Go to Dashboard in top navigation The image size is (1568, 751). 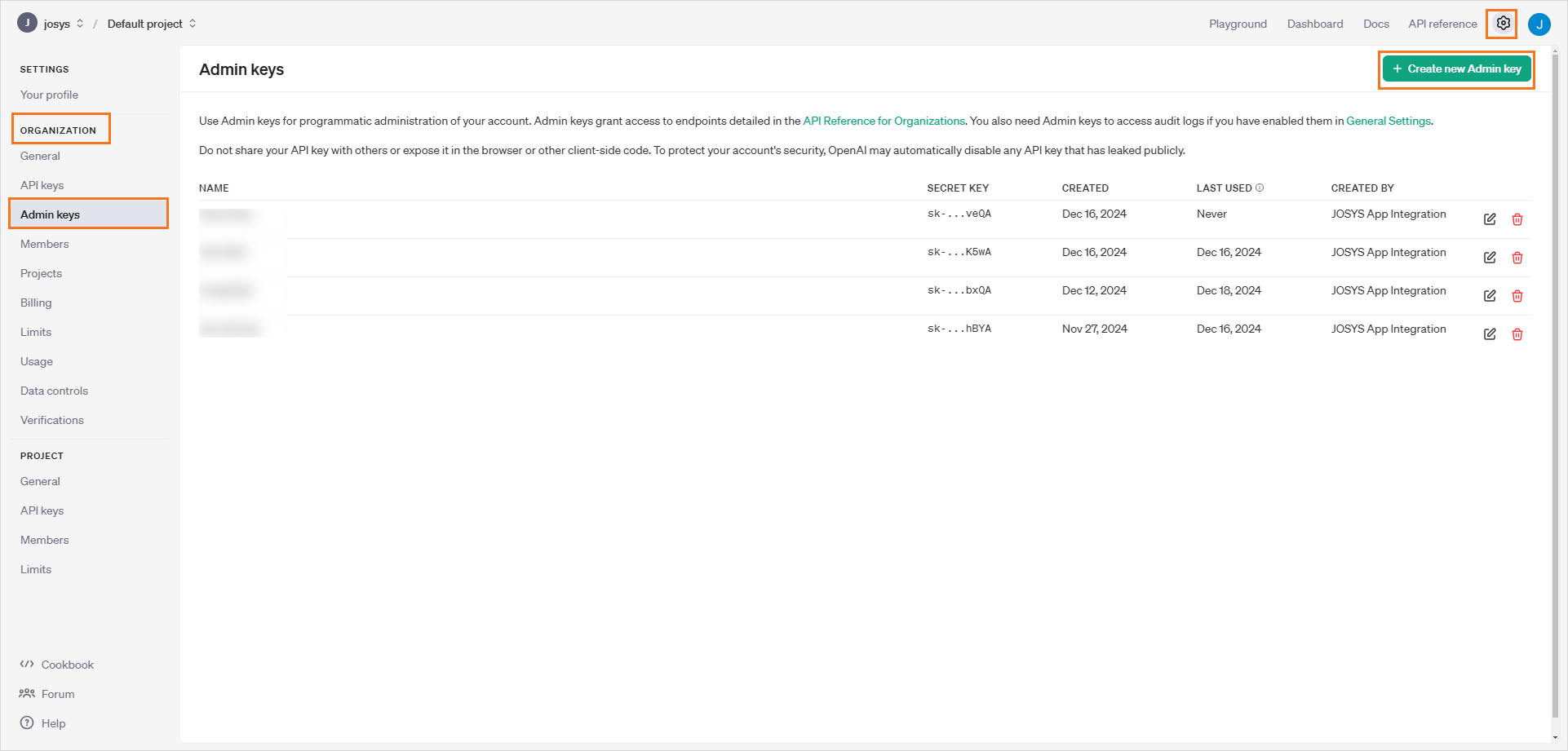coord(1315,24)
